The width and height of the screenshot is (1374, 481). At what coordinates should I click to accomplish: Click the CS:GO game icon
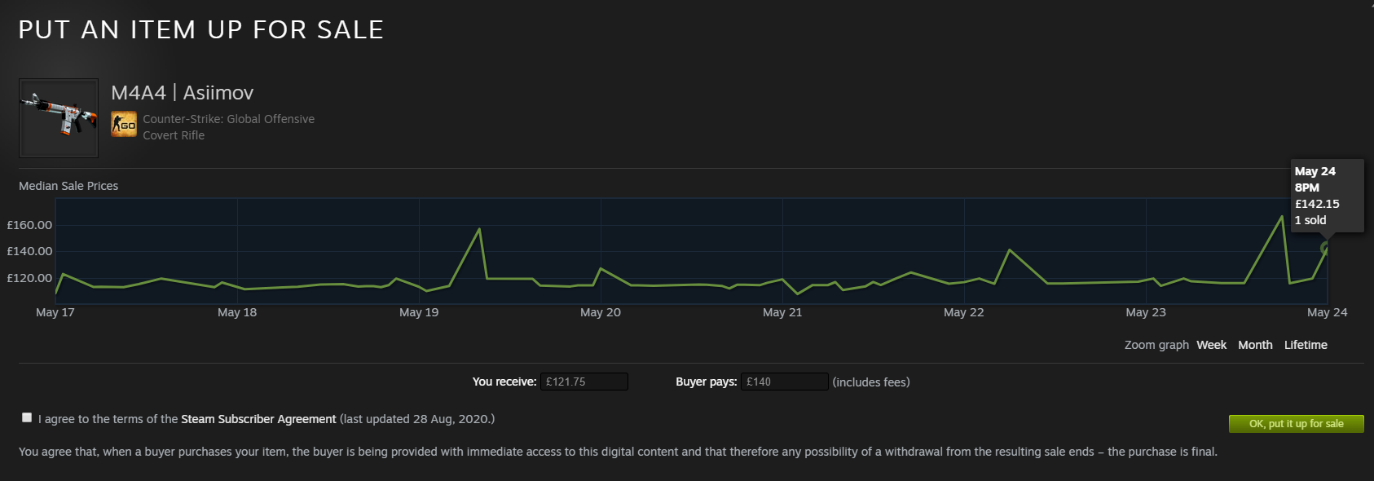pos(124,125)
